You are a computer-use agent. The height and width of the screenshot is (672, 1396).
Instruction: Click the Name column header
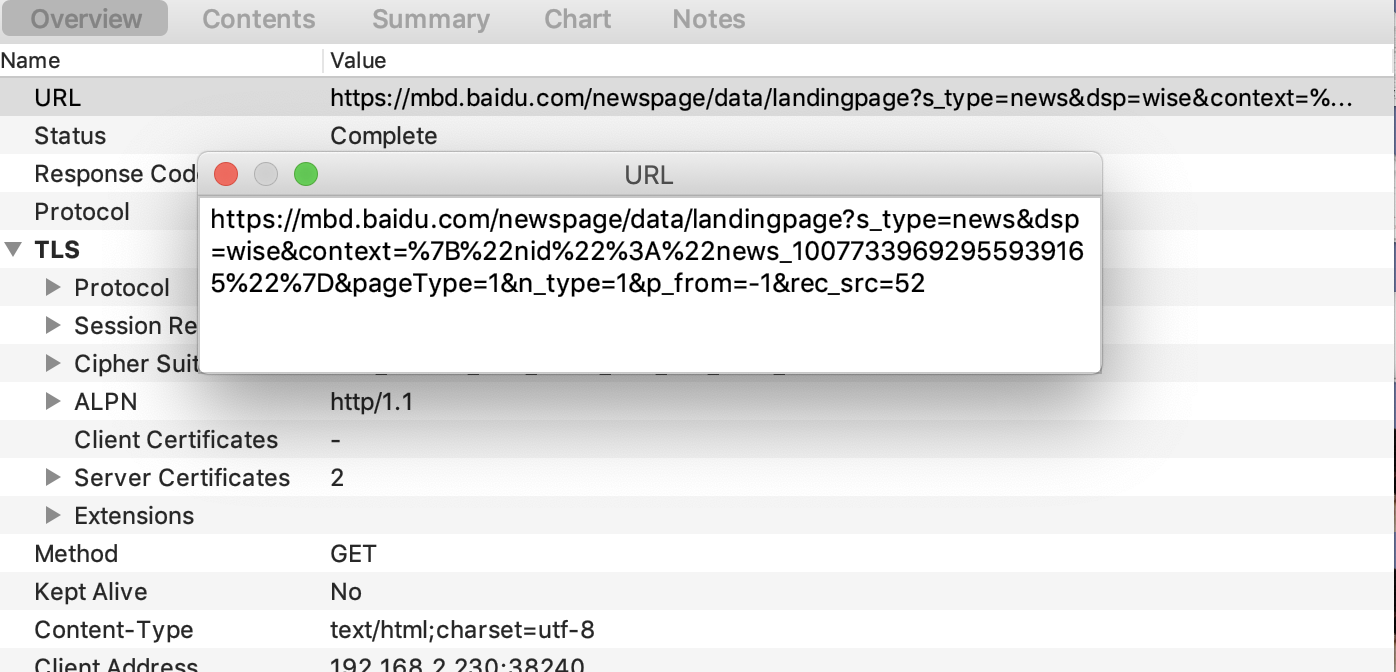point(31,60)
